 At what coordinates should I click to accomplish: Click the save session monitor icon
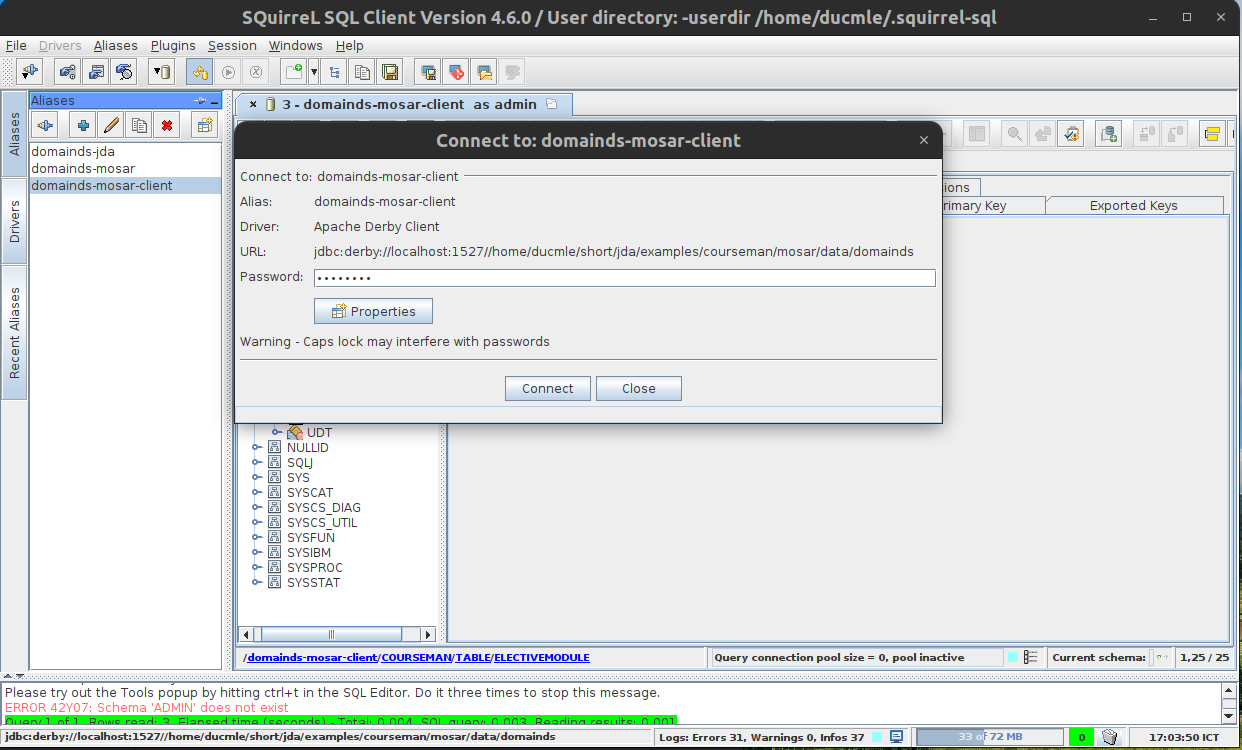(429, 72)
